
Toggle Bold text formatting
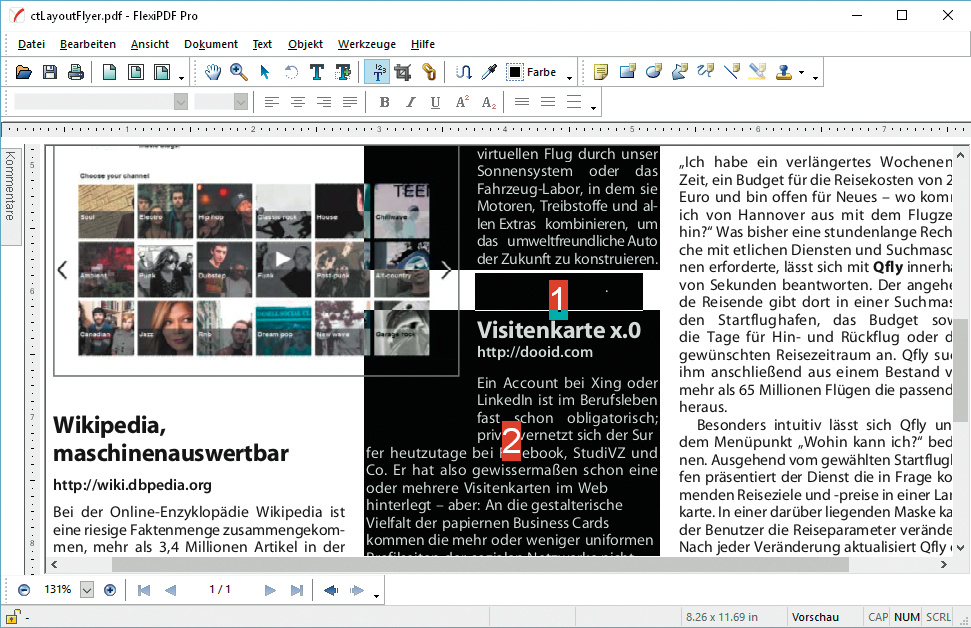384,102
